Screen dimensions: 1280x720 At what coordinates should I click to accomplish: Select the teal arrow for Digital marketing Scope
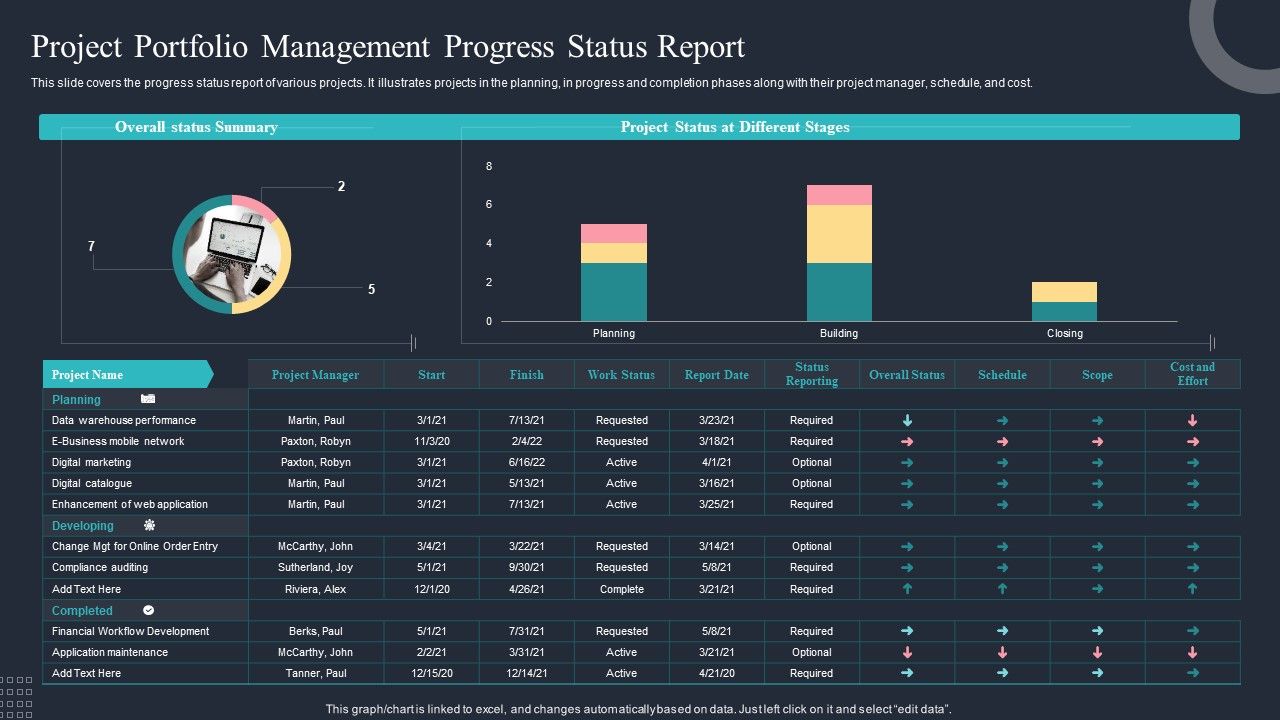coord(1097,462)
